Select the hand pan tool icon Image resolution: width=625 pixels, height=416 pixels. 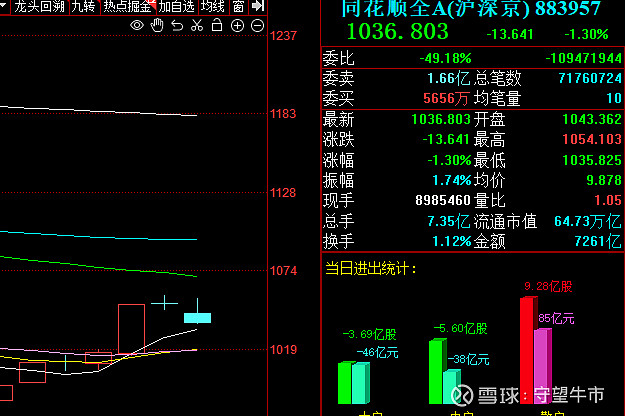[157, 26]
